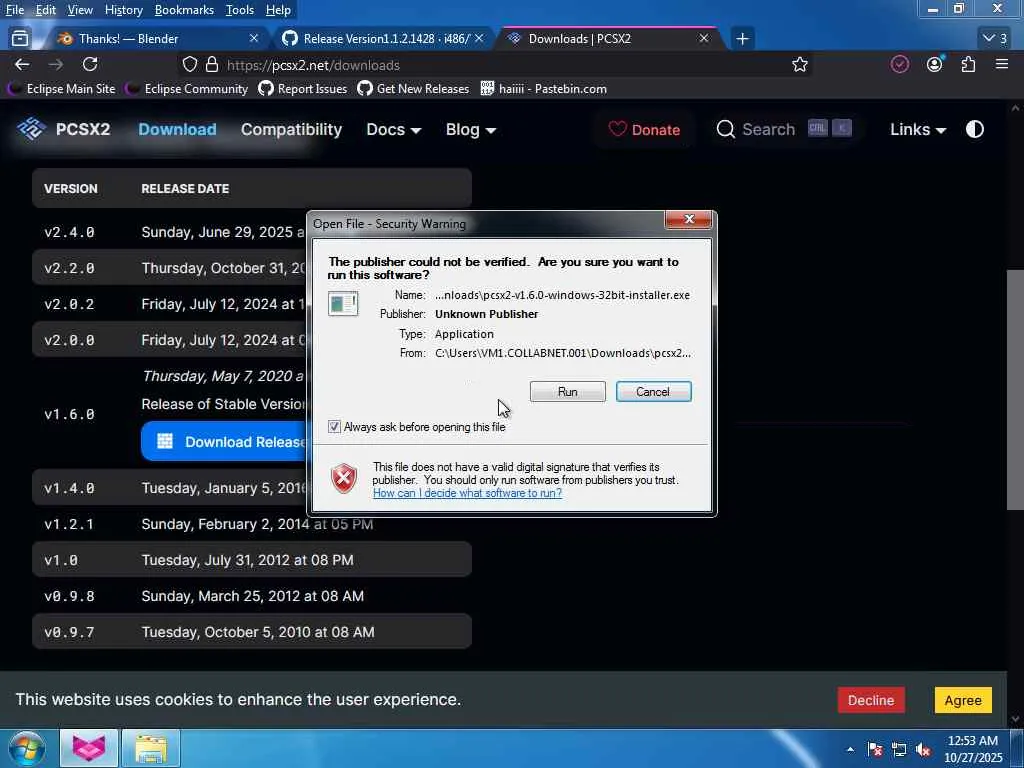Close the Security Warning dialog with X
This screenshot has width=1024, height=768.
pyautogui.click(x=688, y=219)
